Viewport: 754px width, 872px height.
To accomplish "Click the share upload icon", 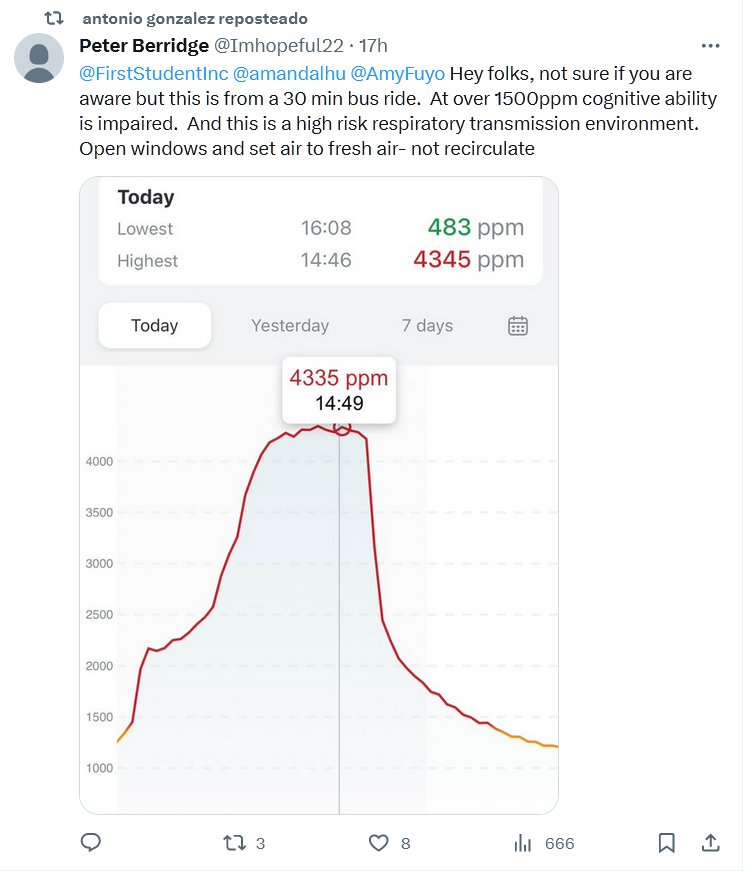I will pyautogui.click(x=711, y=843).
